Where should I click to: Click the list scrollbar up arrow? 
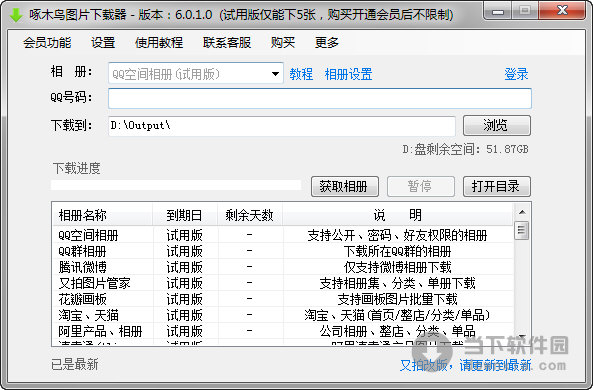522,212
